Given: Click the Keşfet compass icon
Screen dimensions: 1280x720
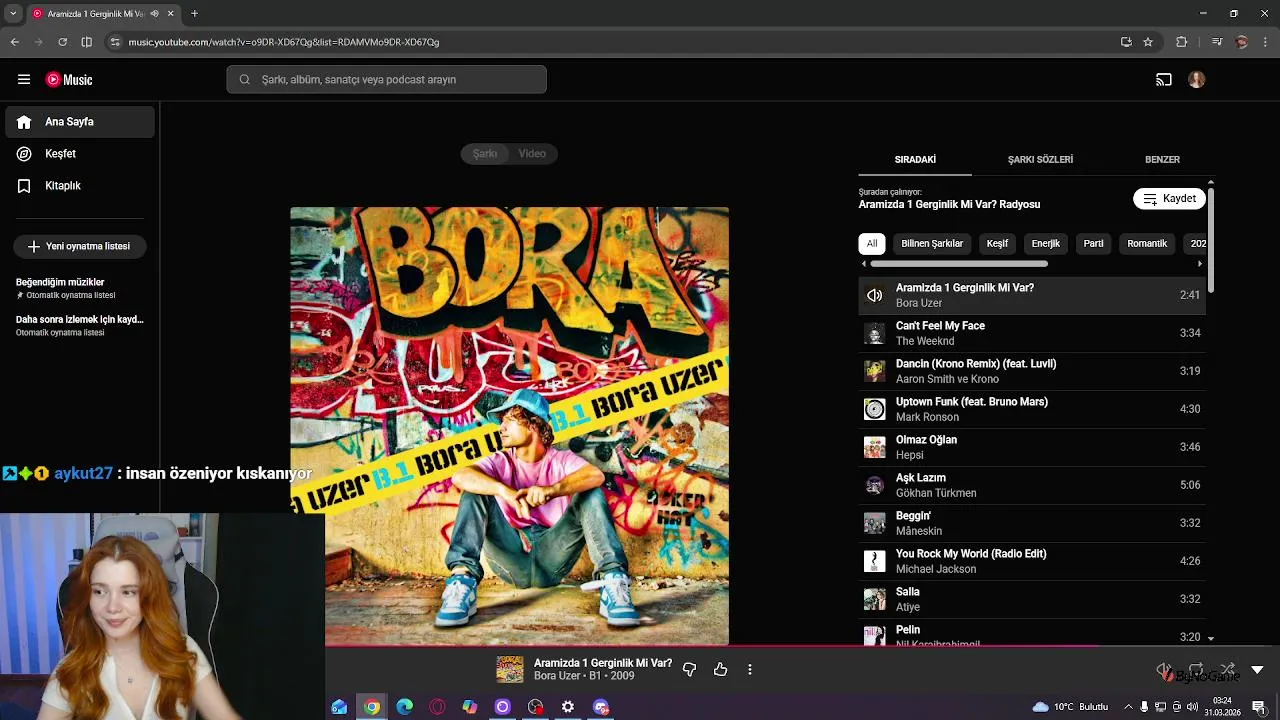Looking at the screenshot, I should (x=24, y=154).
